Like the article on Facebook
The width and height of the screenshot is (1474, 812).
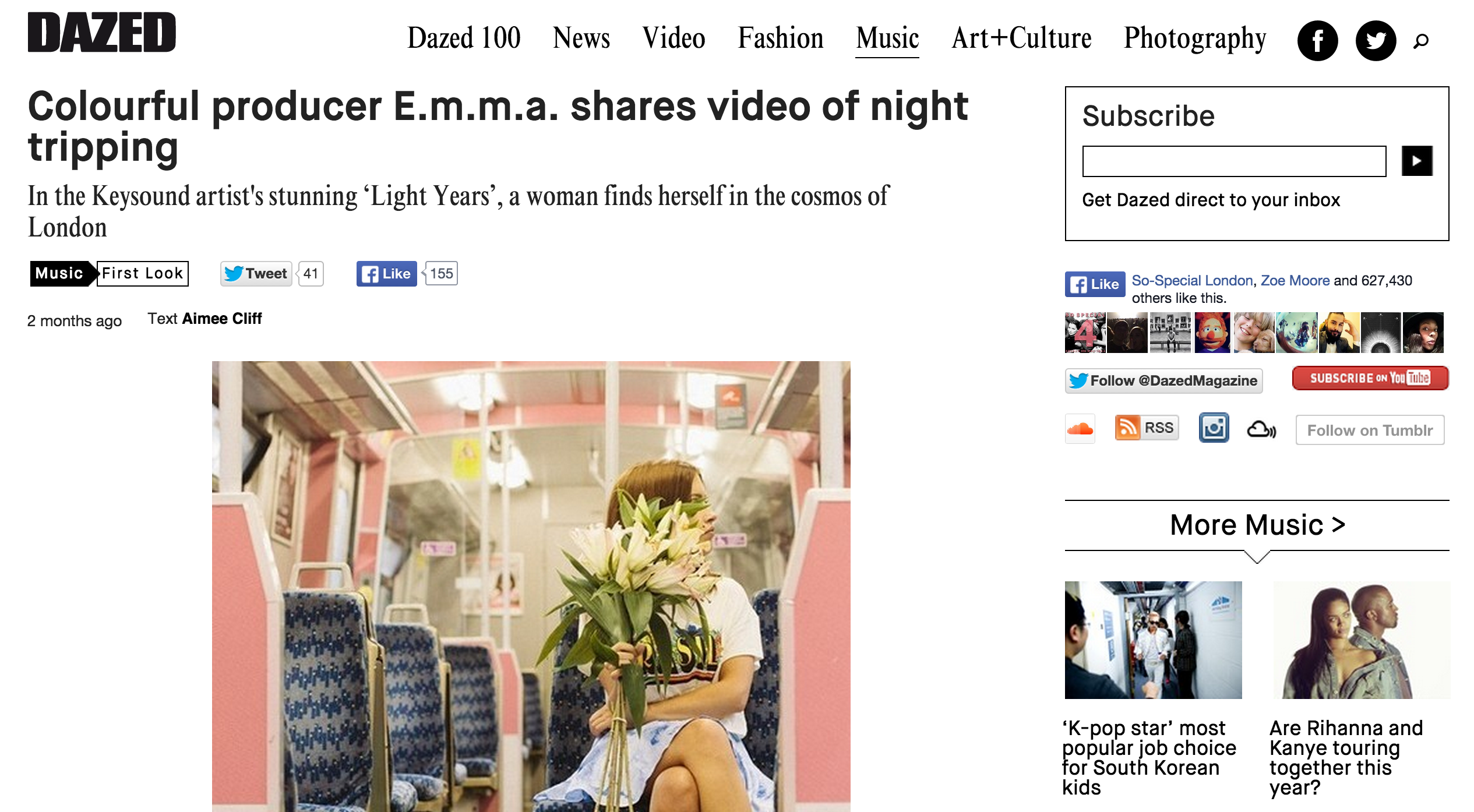386,273
